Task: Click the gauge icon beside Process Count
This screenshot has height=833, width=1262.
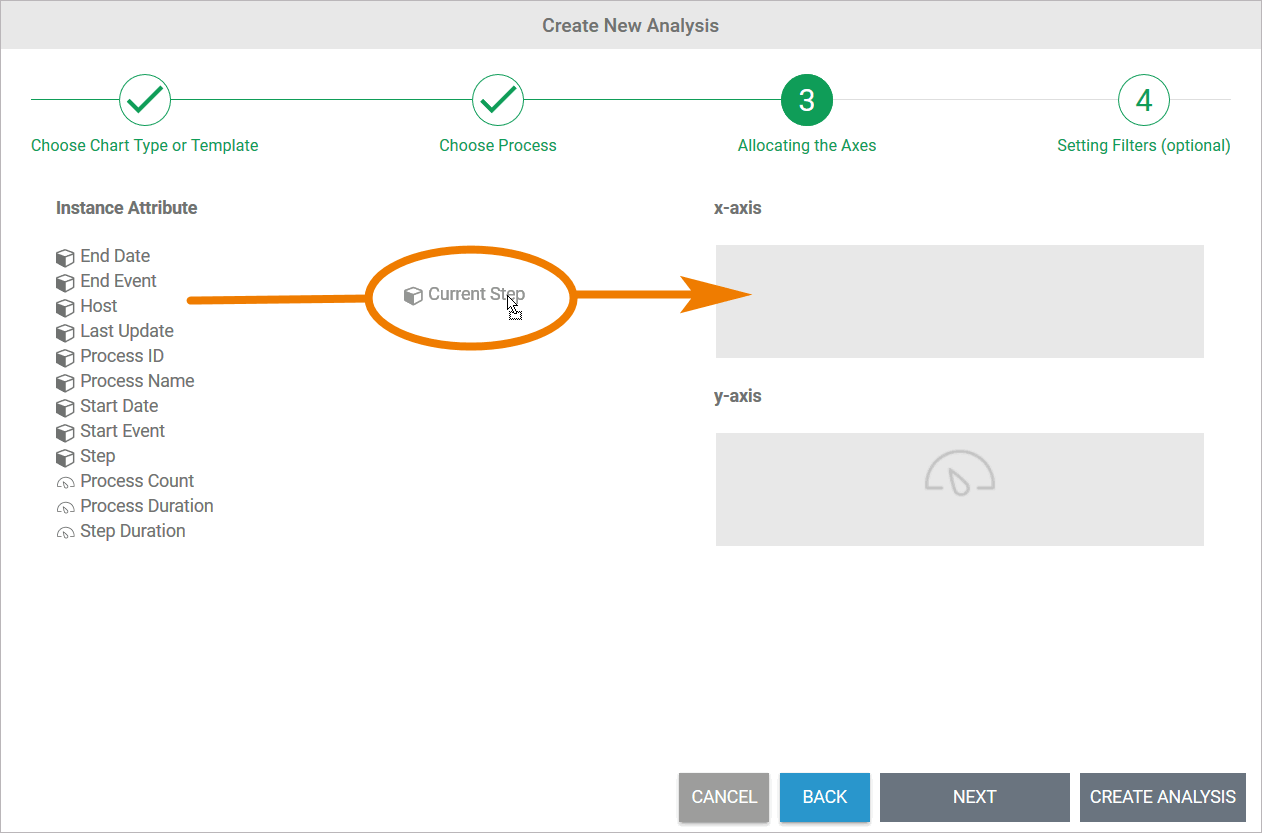Action: (66, 483)
